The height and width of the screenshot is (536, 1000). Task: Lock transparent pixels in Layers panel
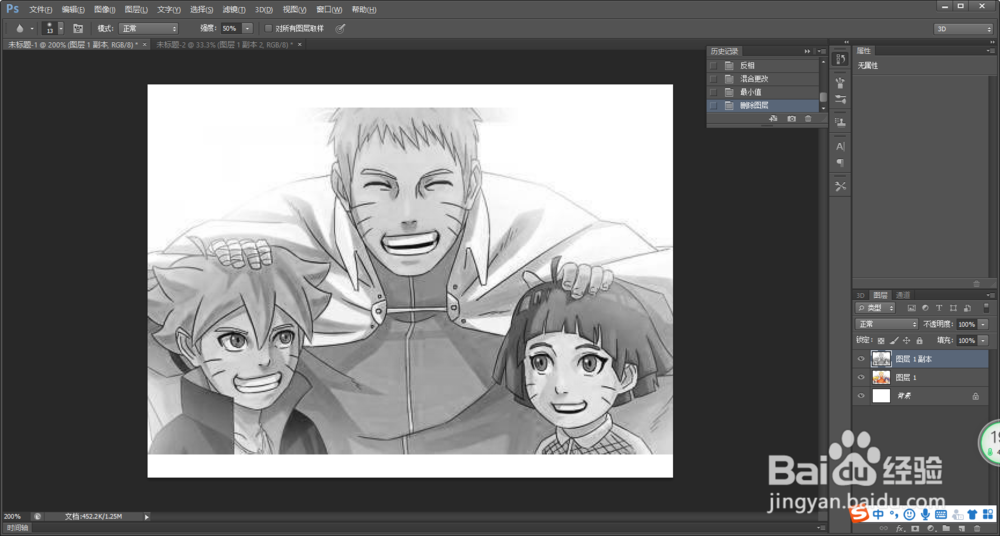881,341
